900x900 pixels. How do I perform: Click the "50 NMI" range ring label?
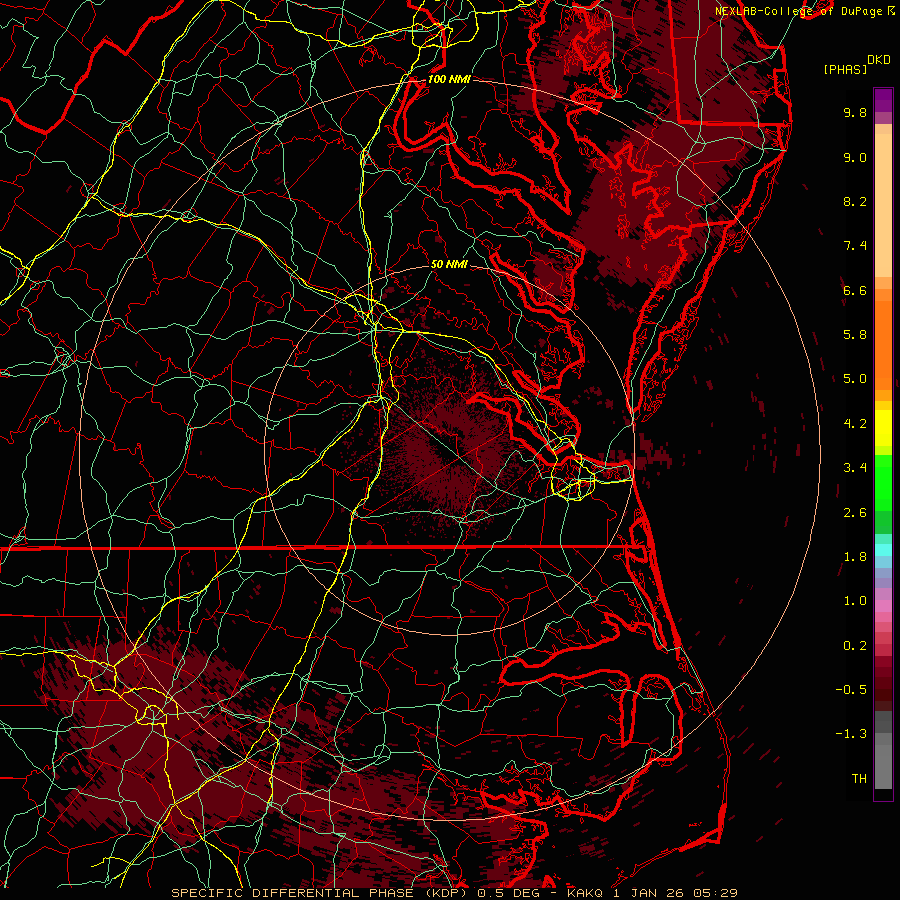coord(449,264)
